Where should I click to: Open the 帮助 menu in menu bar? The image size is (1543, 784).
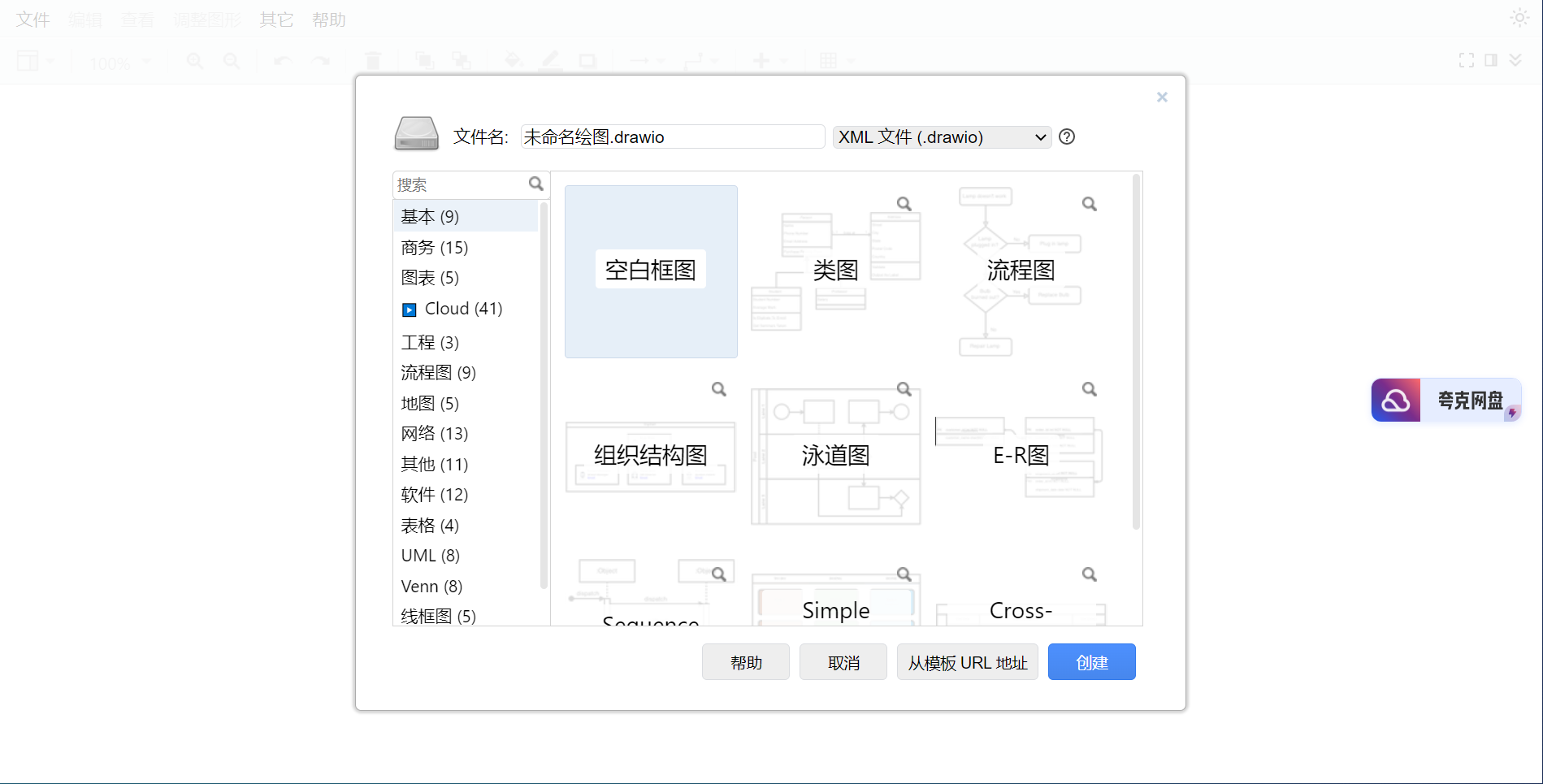(329, 19)
